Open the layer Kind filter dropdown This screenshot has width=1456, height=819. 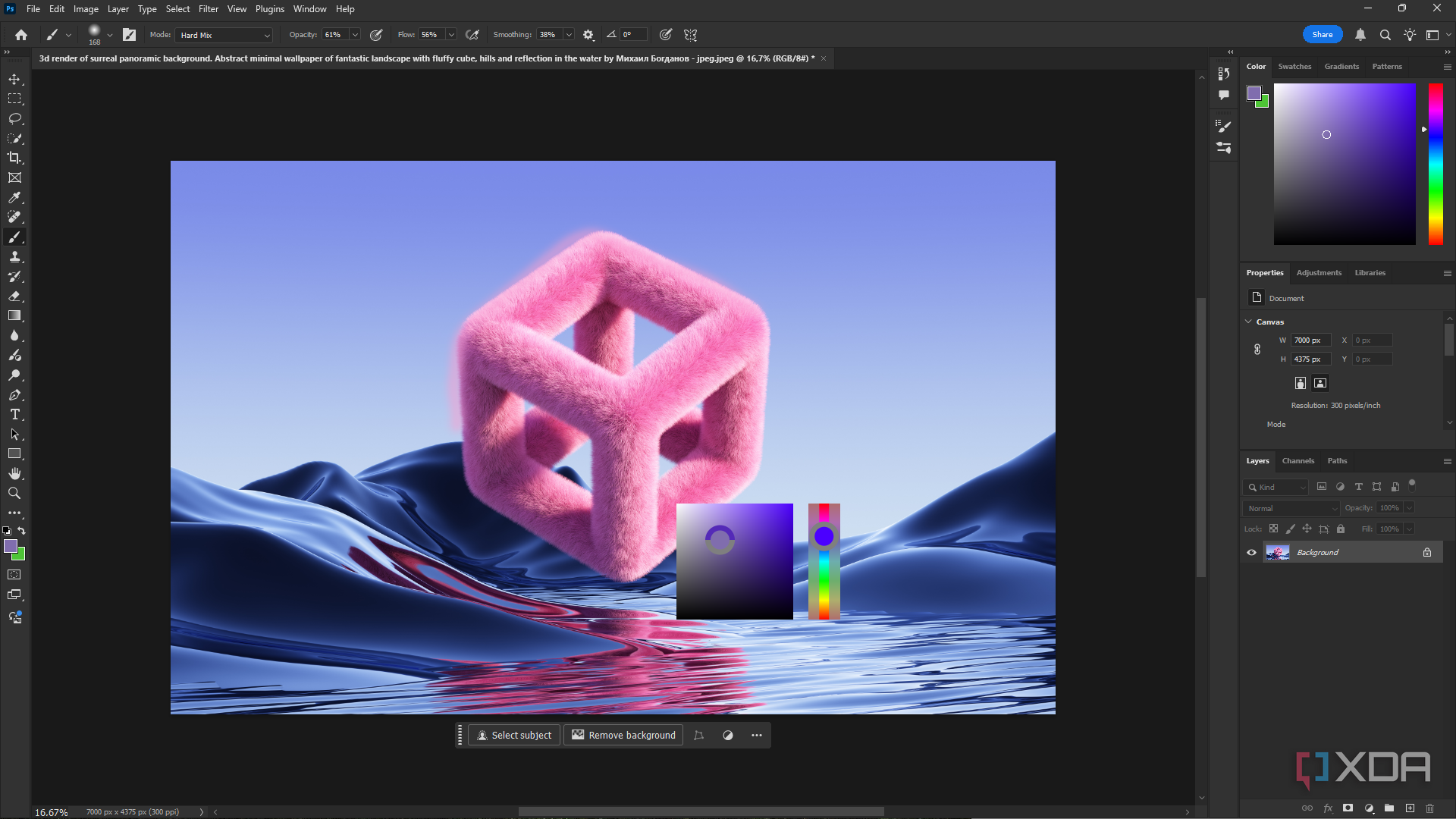click(1276, 488)
